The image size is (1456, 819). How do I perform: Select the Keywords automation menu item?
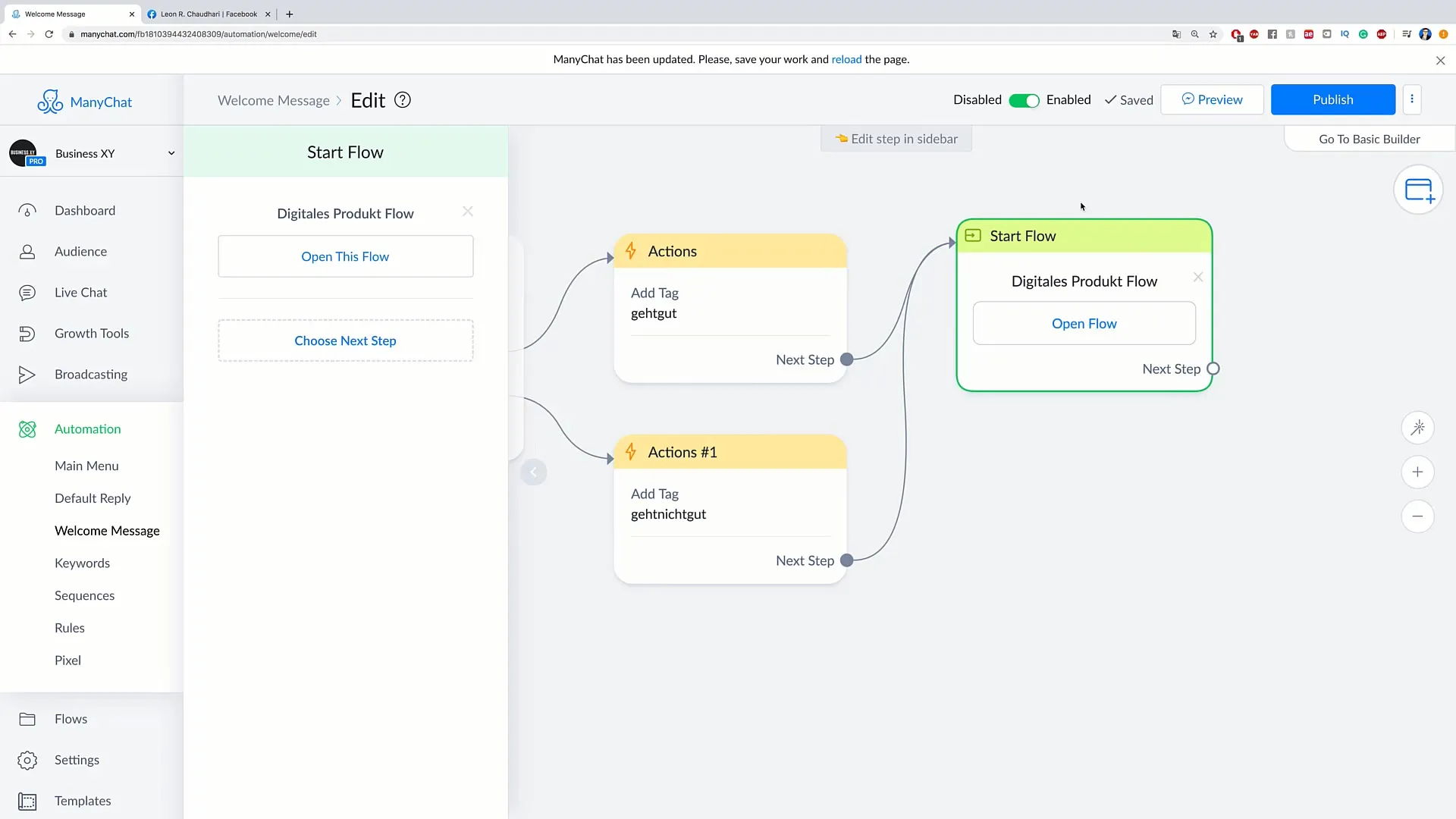82,563
